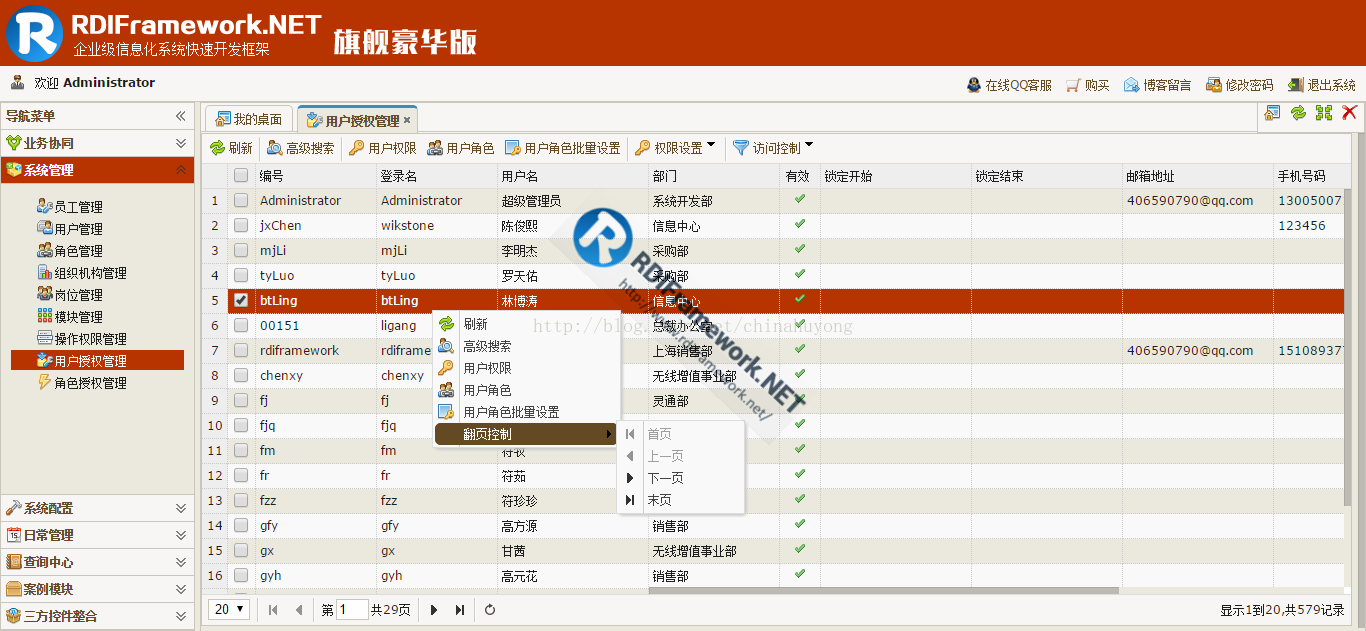
Task: Collapse the 系统管理 accordion panel
Action: pos(97,170)
